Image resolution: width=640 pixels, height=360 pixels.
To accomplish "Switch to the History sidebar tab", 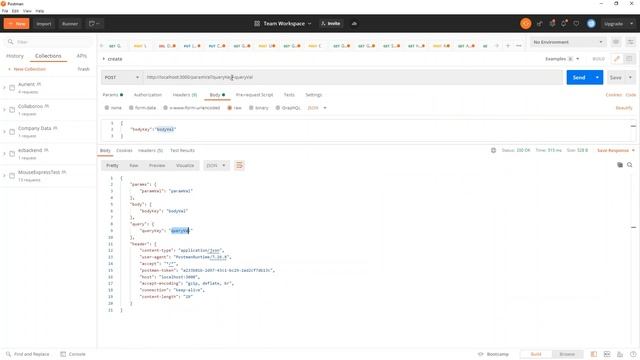I will click(x=15, y=56).
